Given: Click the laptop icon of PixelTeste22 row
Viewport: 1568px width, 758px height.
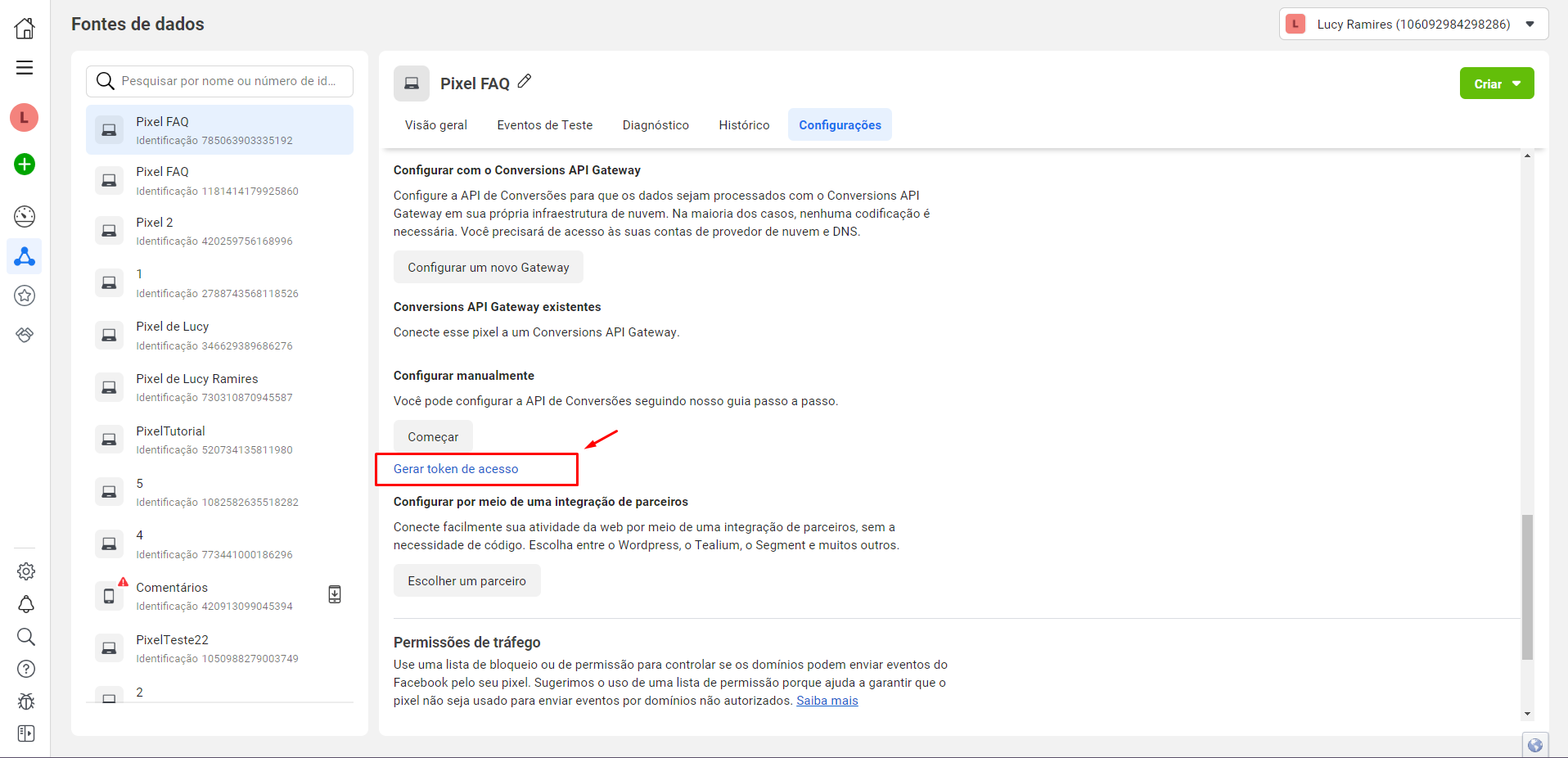Looking at the screenshot, I should tap(109, 648).
